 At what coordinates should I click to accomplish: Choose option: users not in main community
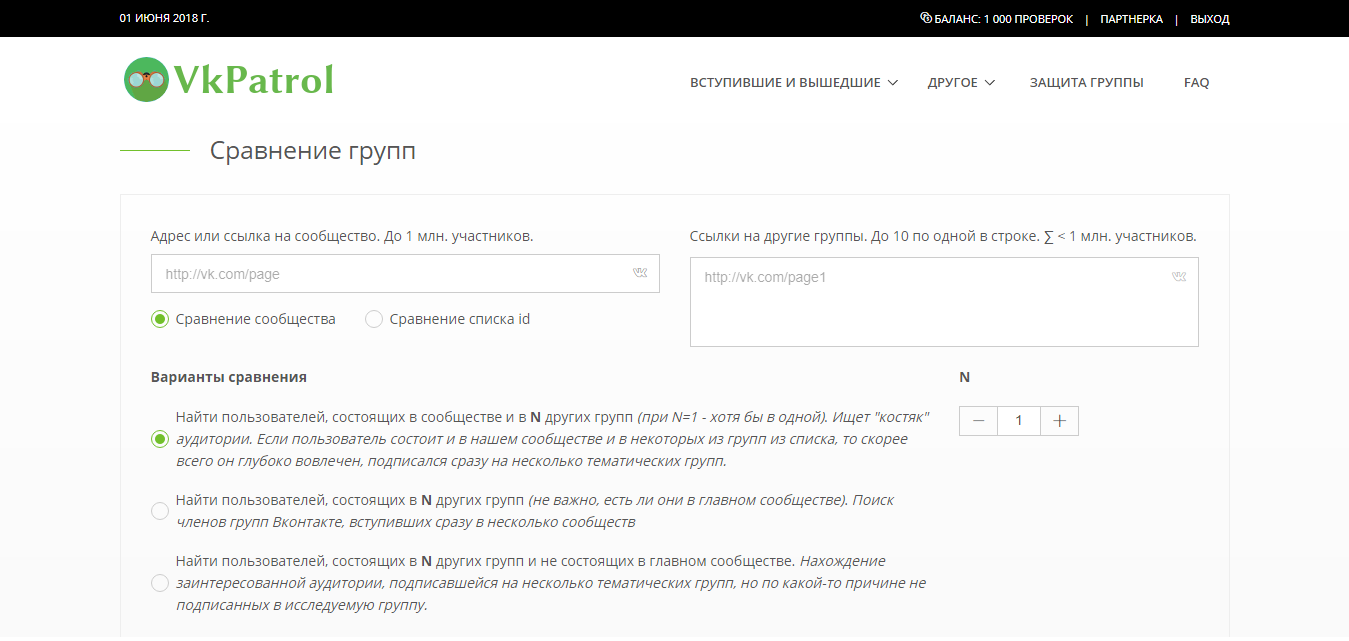point(160,583)
